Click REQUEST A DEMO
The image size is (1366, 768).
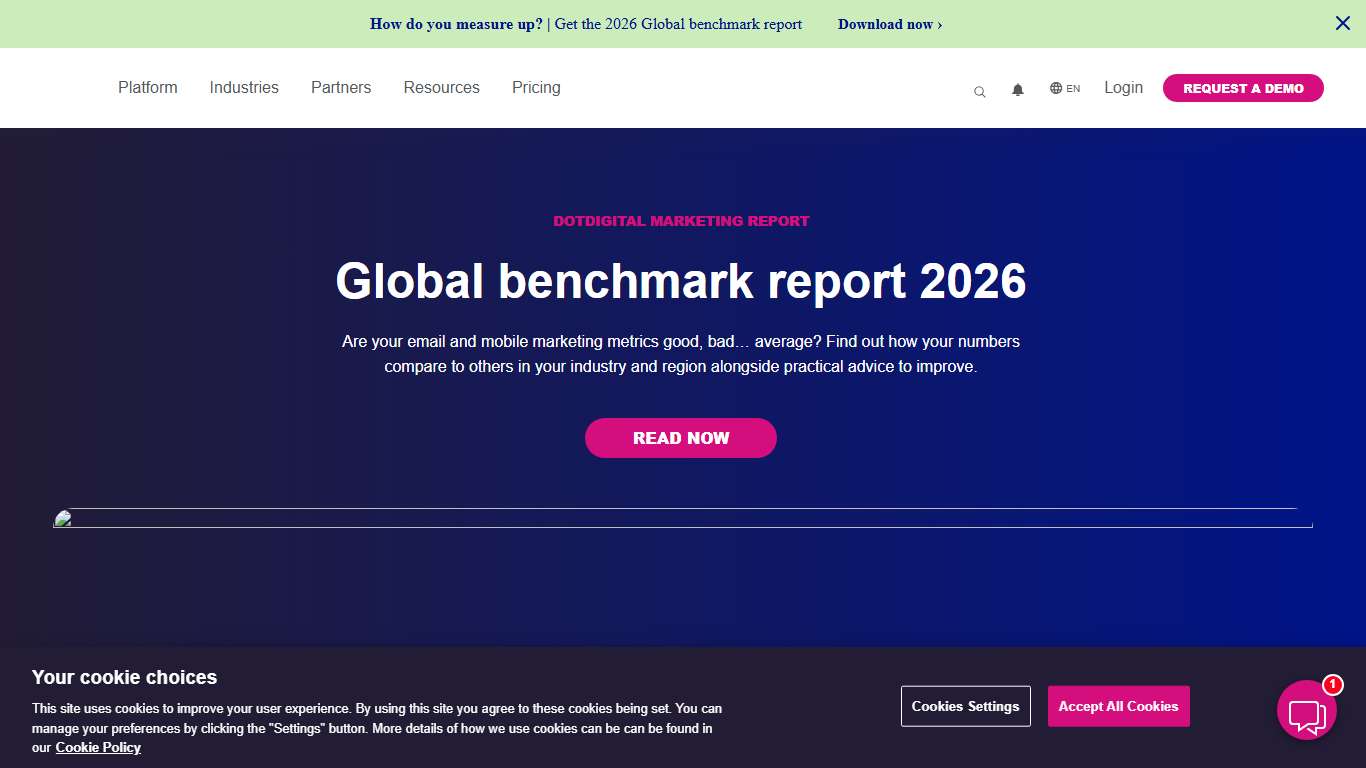(x=1242, y=88)
